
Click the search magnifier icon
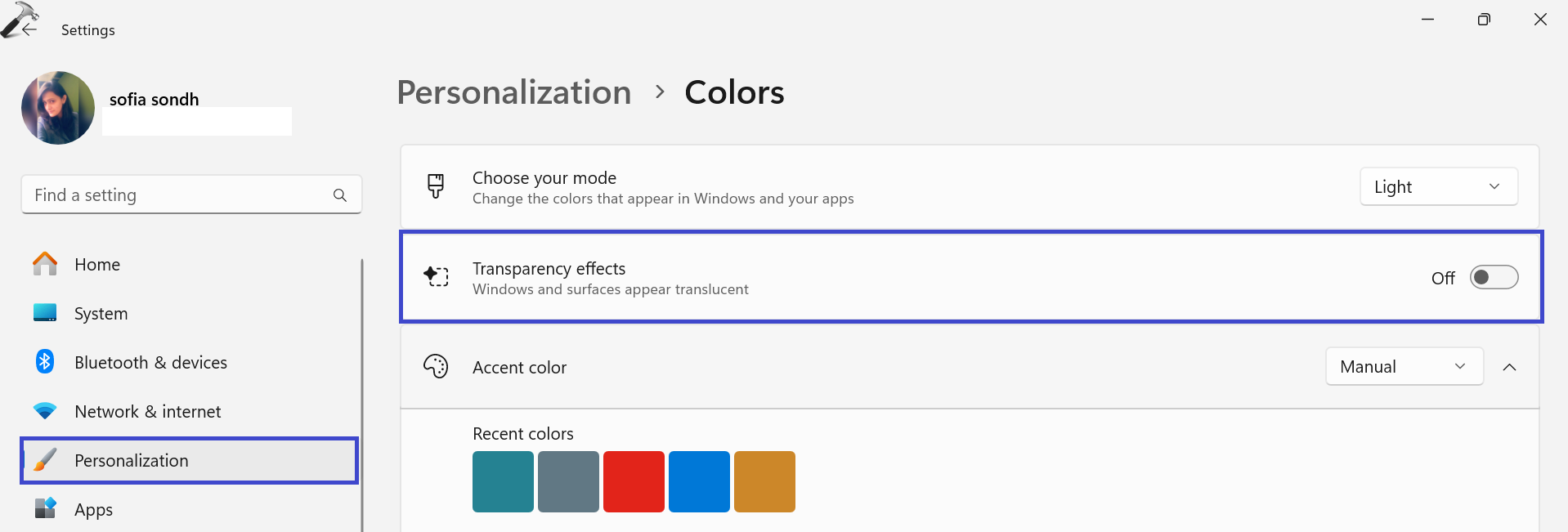pyautogui.click(x=340, y=195)
